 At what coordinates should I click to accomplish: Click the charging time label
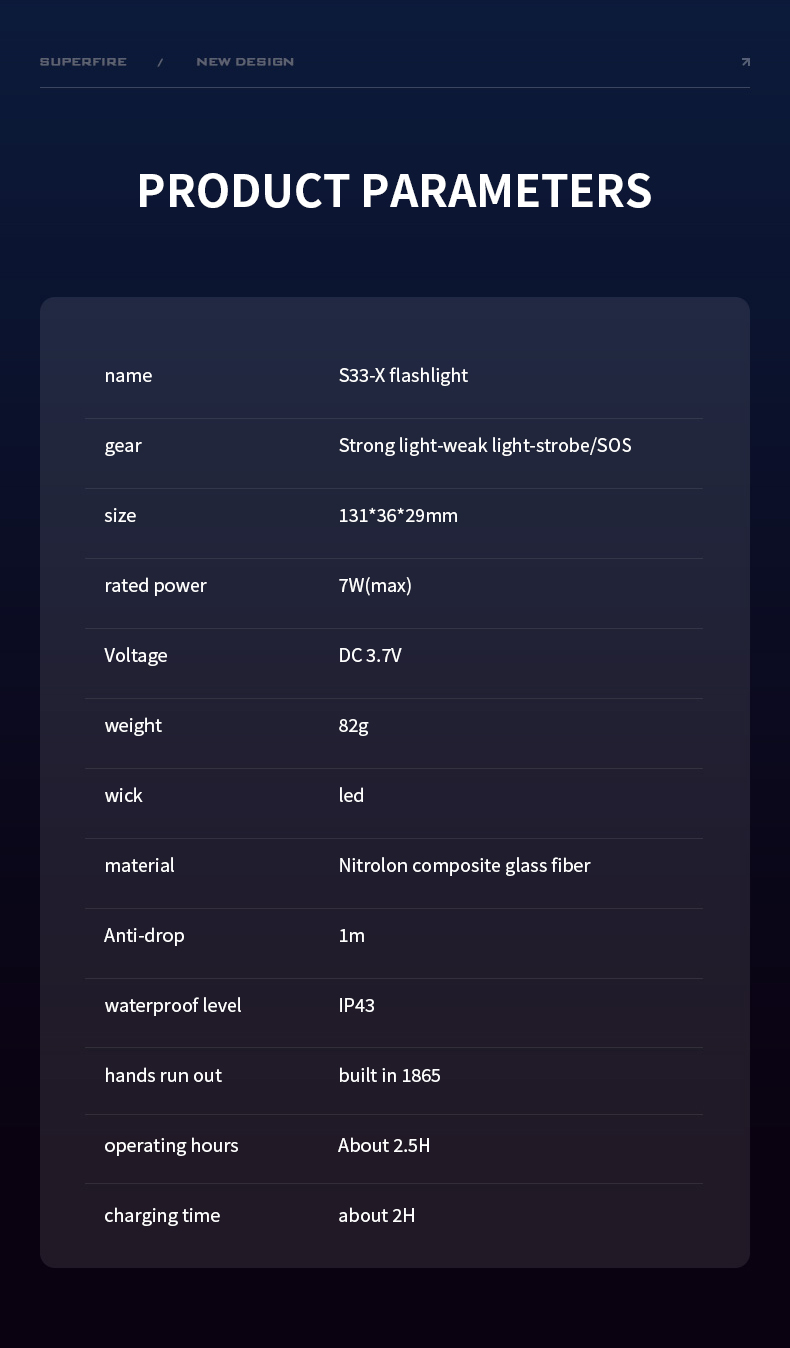click(162, 1215)
